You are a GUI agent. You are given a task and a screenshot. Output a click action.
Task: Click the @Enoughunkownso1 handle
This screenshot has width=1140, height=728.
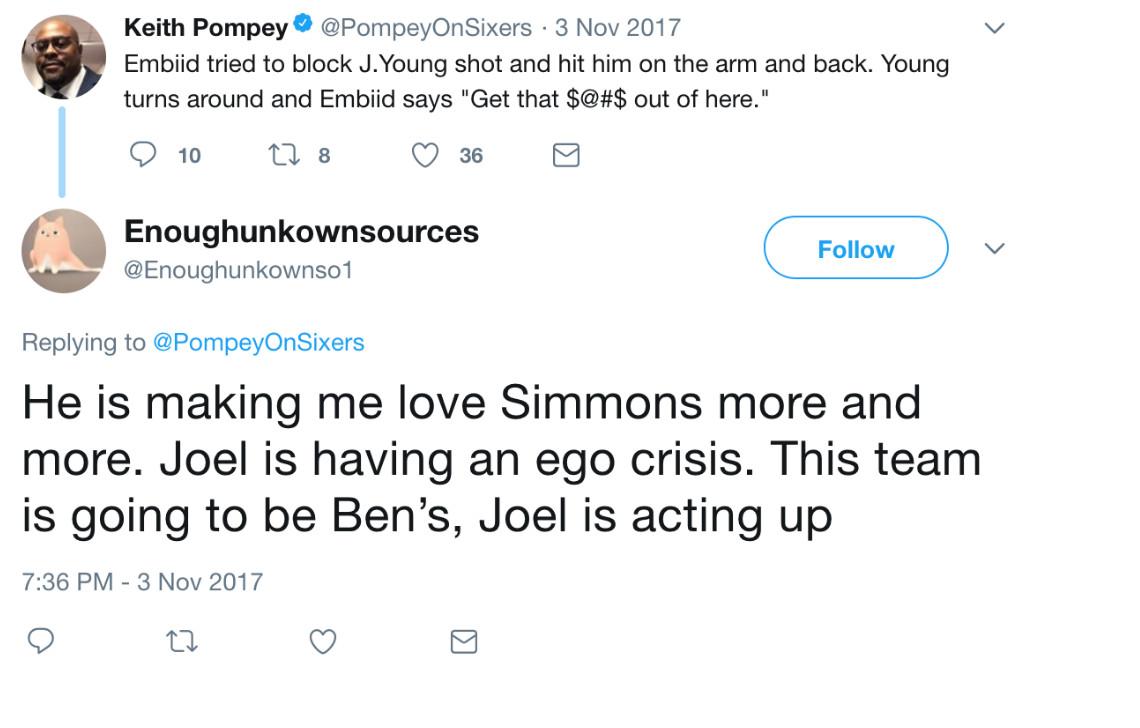[x=238, y=270]
